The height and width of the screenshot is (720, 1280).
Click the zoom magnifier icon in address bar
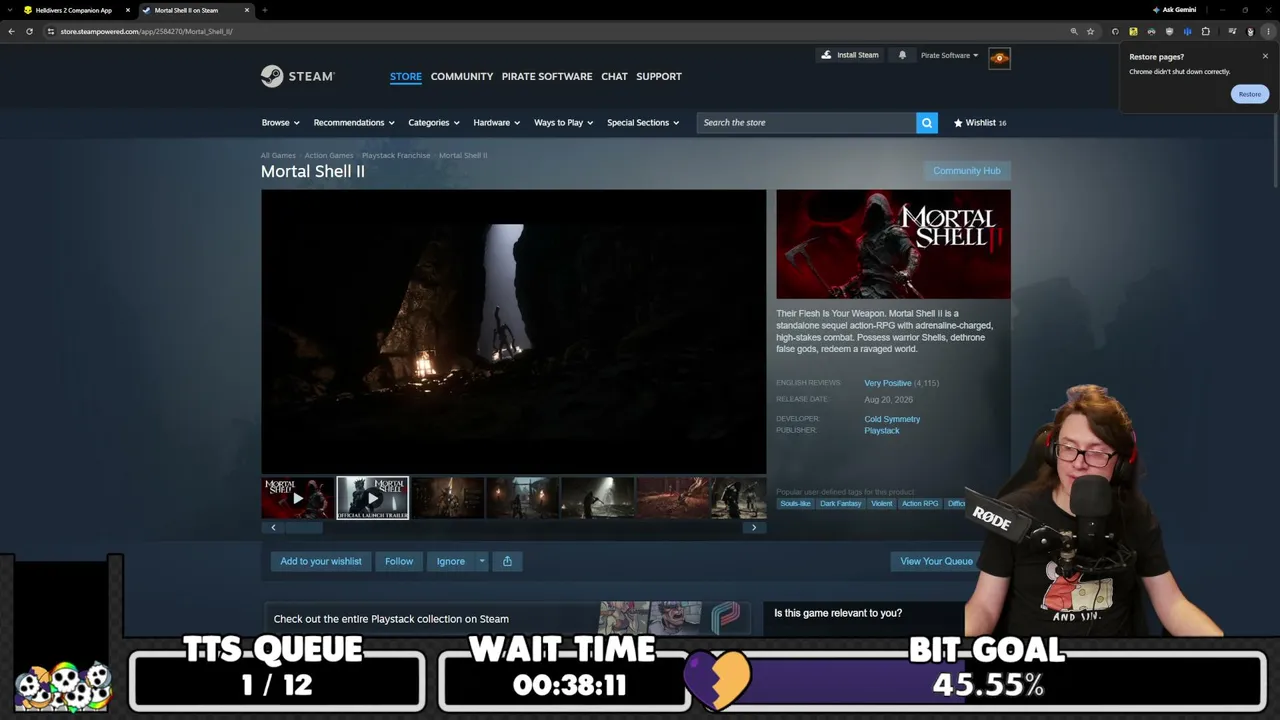click(x=1074, y=31)
